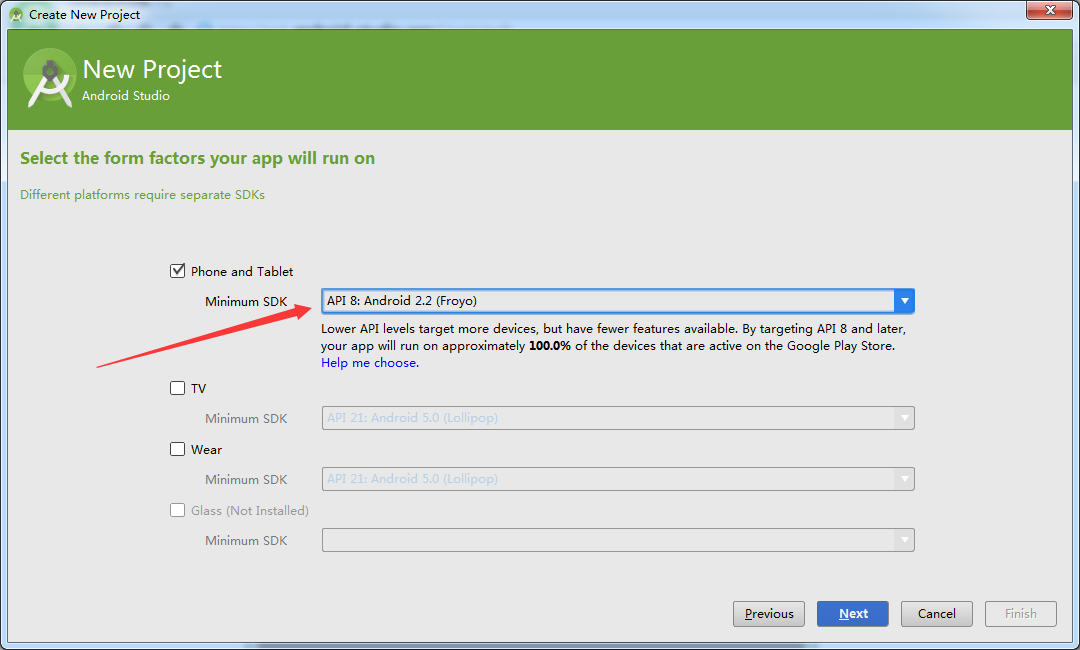
Task: Open the Glass Minimum SDK dropdown
Action: point(618,540)
